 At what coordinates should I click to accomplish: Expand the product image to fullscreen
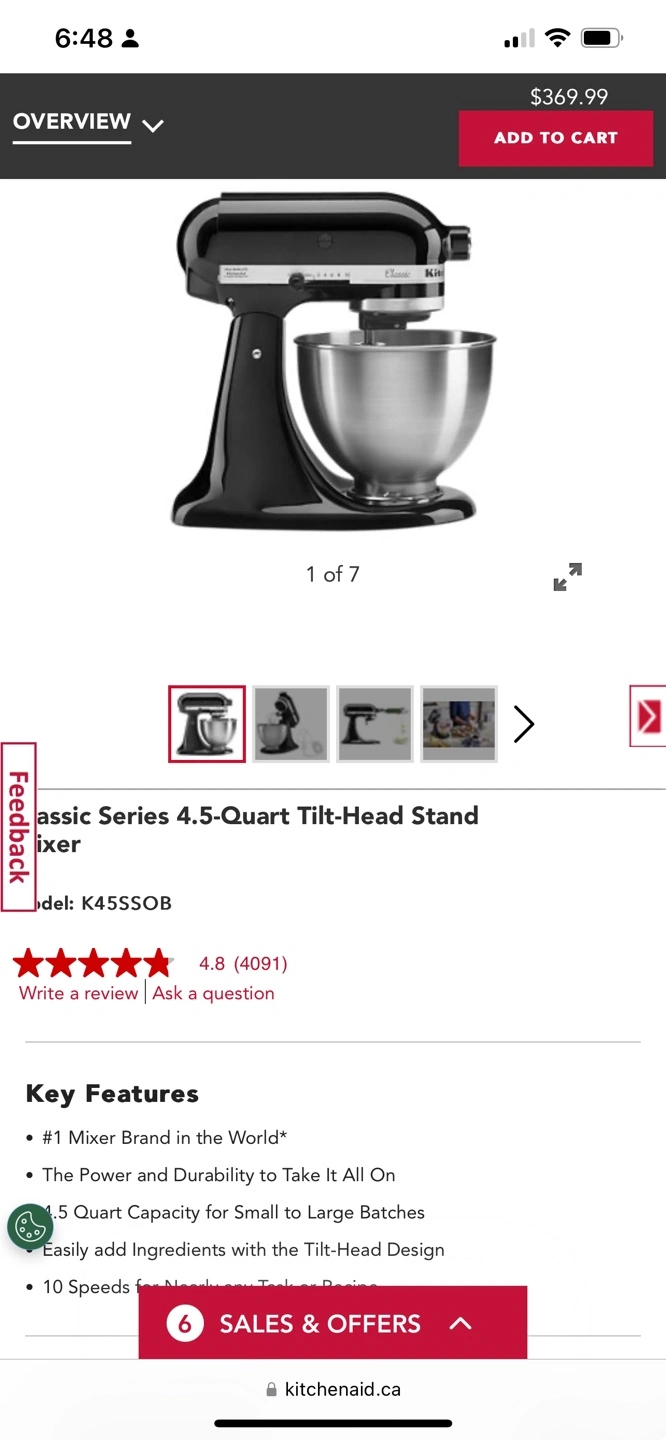point(567,577)
